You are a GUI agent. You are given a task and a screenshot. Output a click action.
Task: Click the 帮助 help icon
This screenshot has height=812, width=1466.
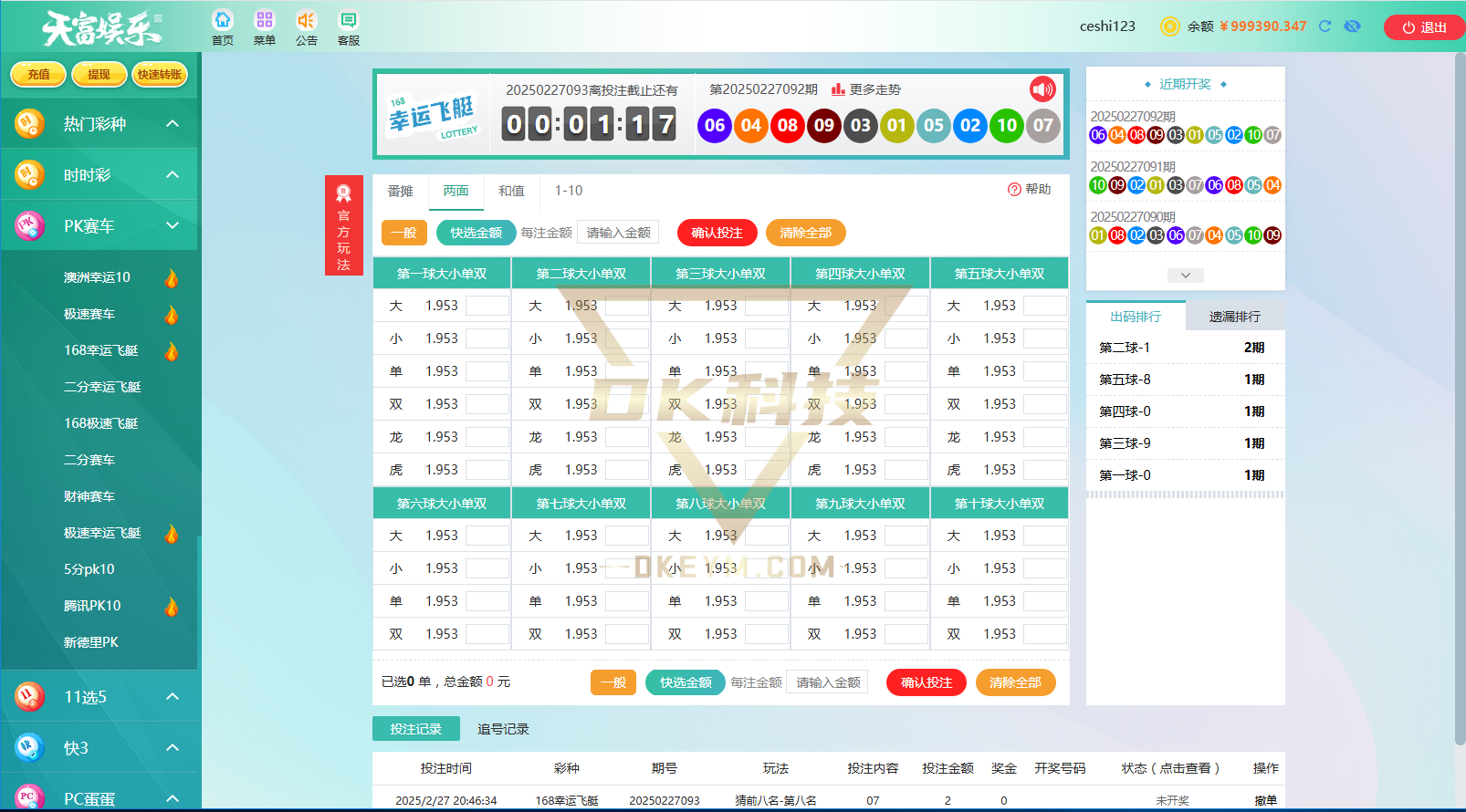(x=1029, y=190)
